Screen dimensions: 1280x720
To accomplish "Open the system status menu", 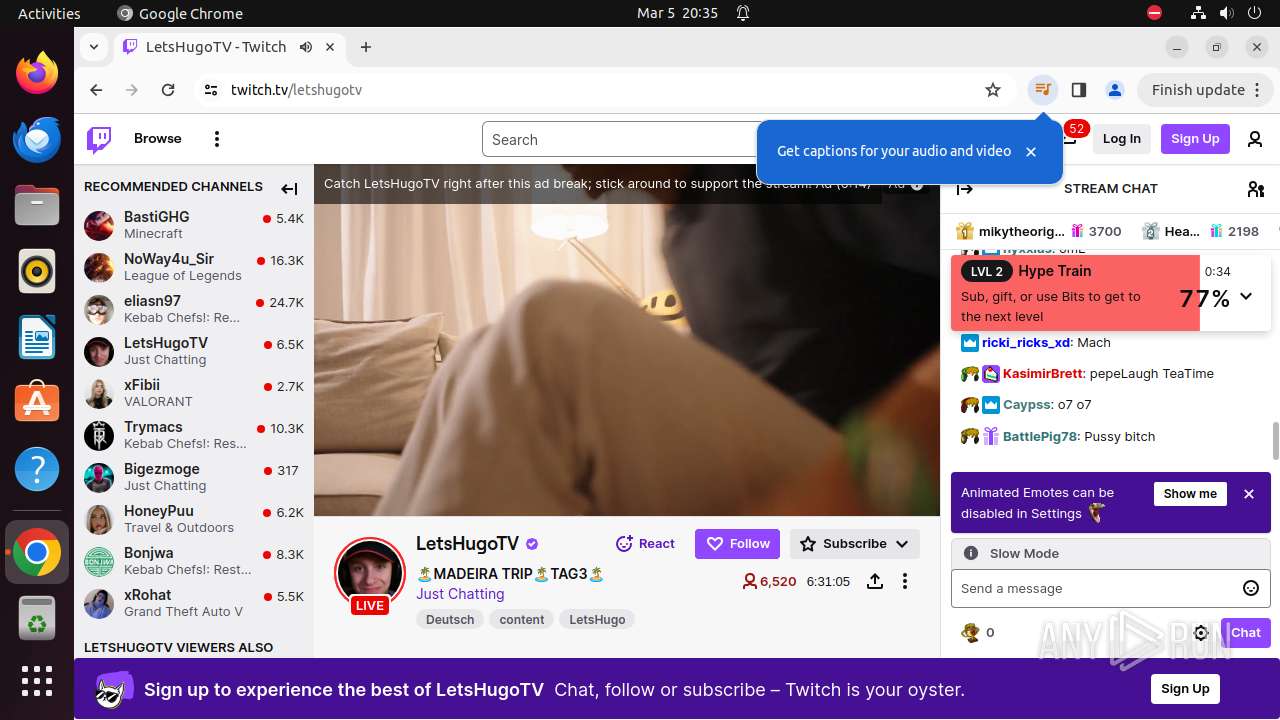I will point(1226,13).
